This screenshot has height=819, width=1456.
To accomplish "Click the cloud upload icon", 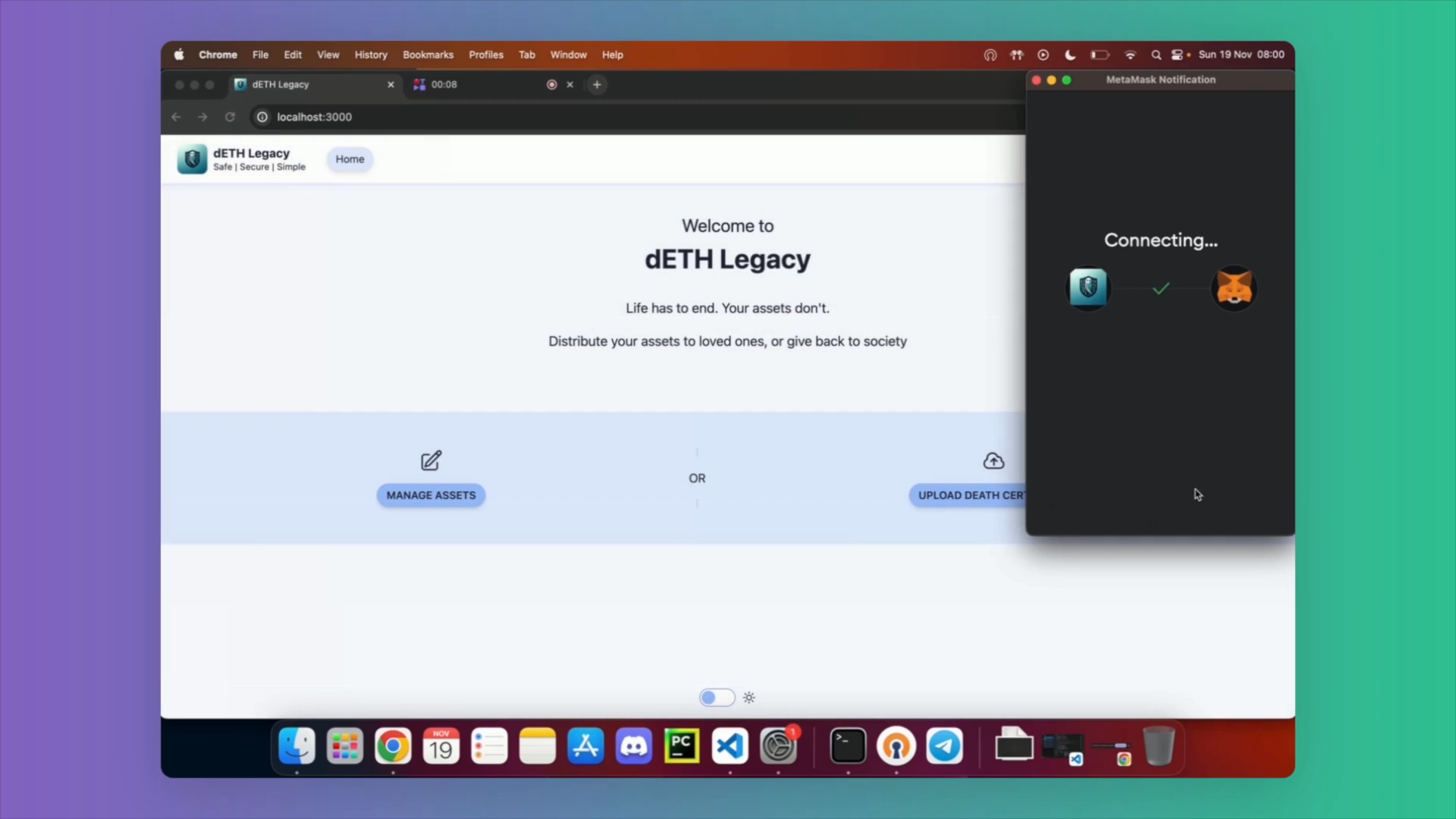I will tap(993, 461).
